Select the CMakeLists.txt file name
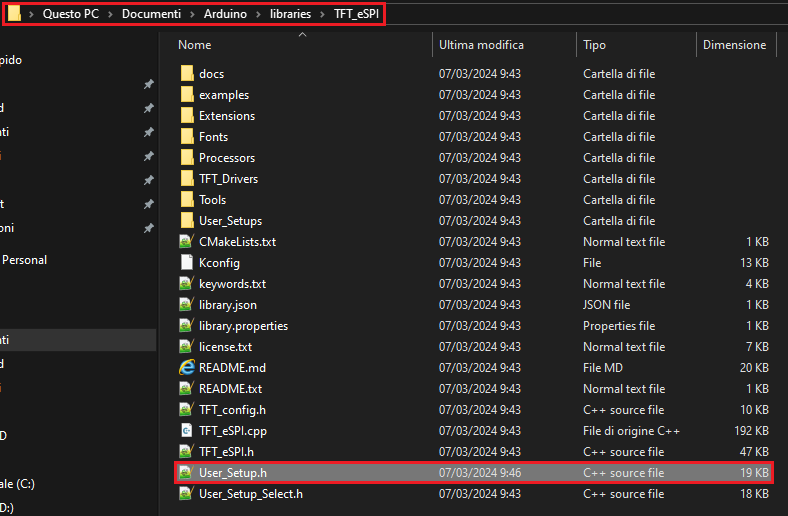The width and height of the screenshot is (788, 516). 237,242
